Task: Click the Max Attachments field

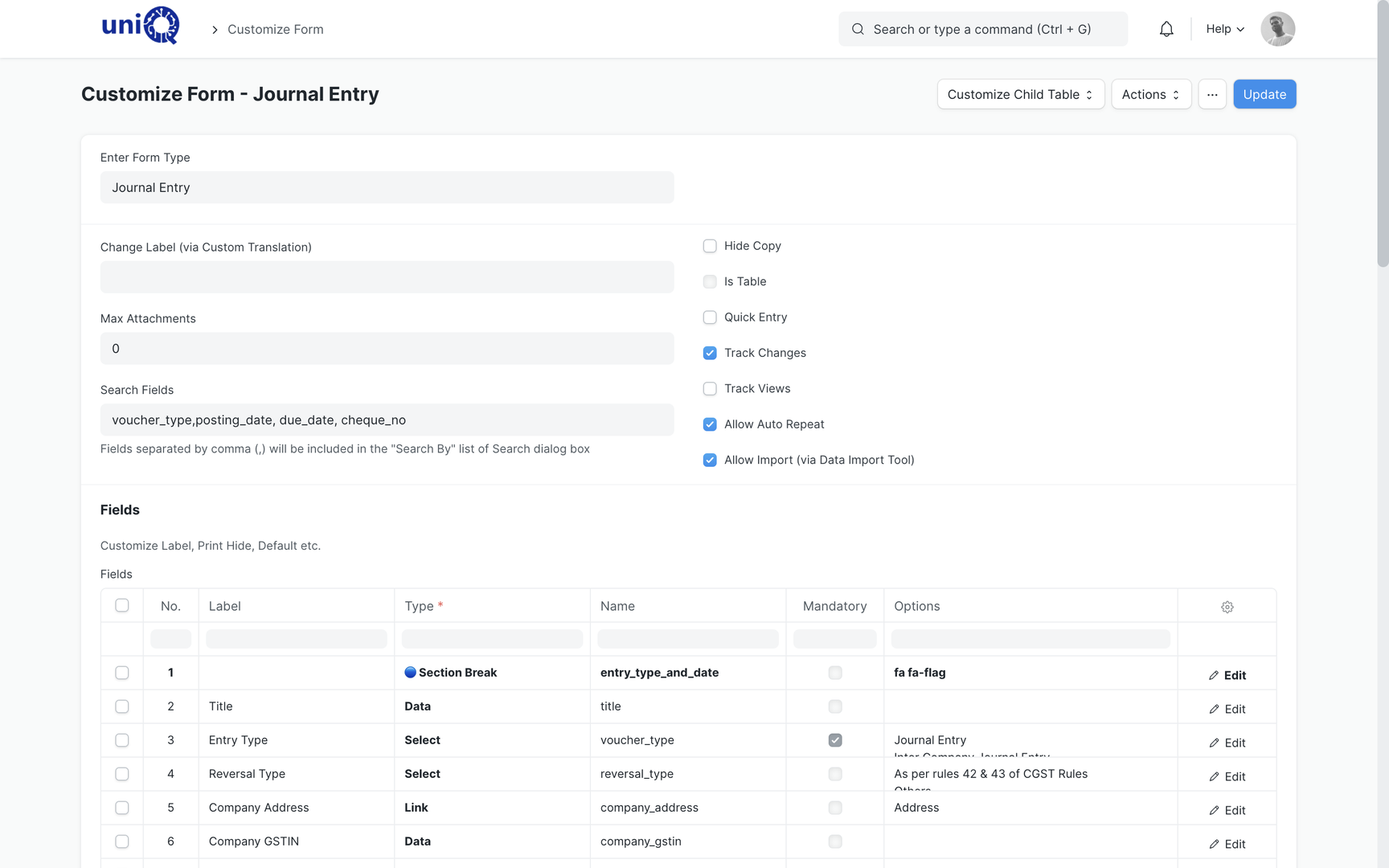Action: point(387,349)
